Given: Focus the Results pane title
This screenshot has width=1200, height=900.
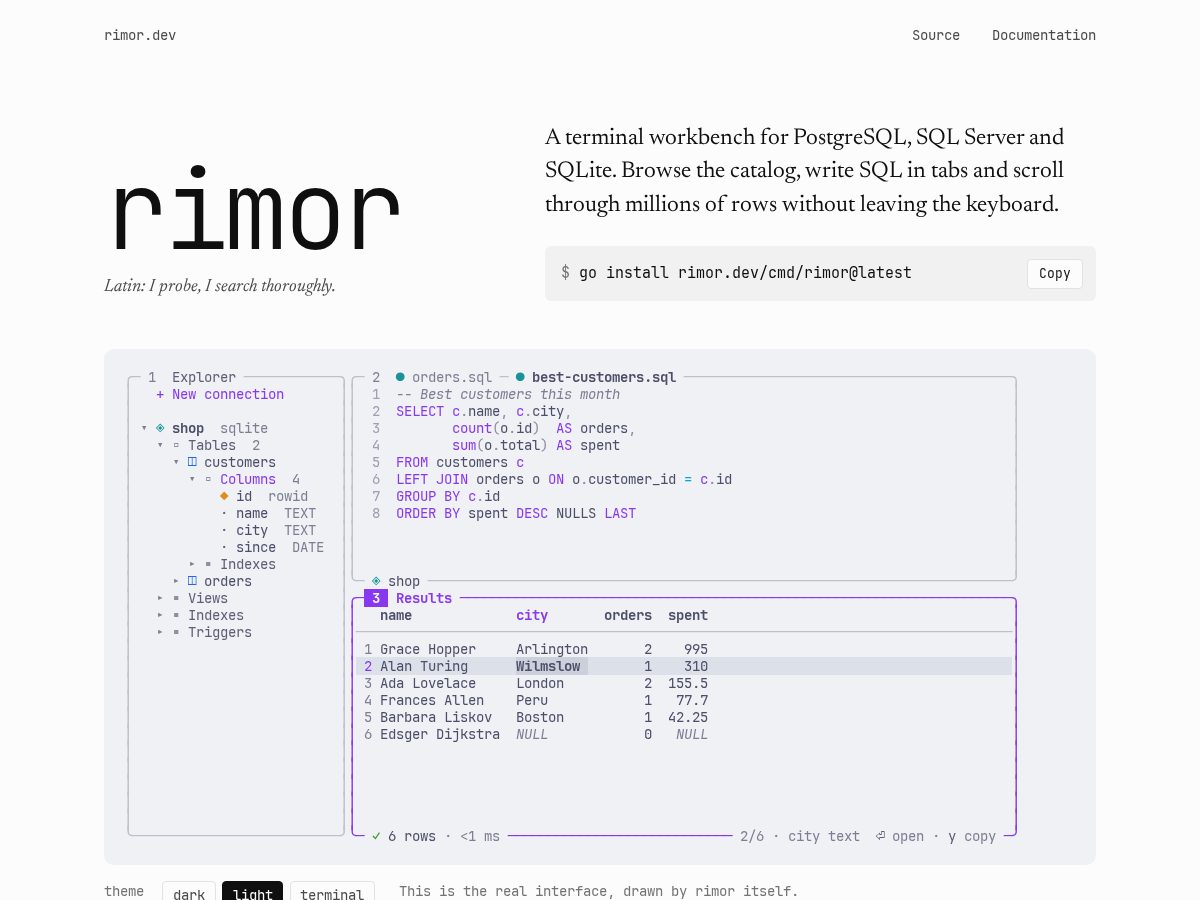Looking at the screenshot, I should [x=424, y=598].
